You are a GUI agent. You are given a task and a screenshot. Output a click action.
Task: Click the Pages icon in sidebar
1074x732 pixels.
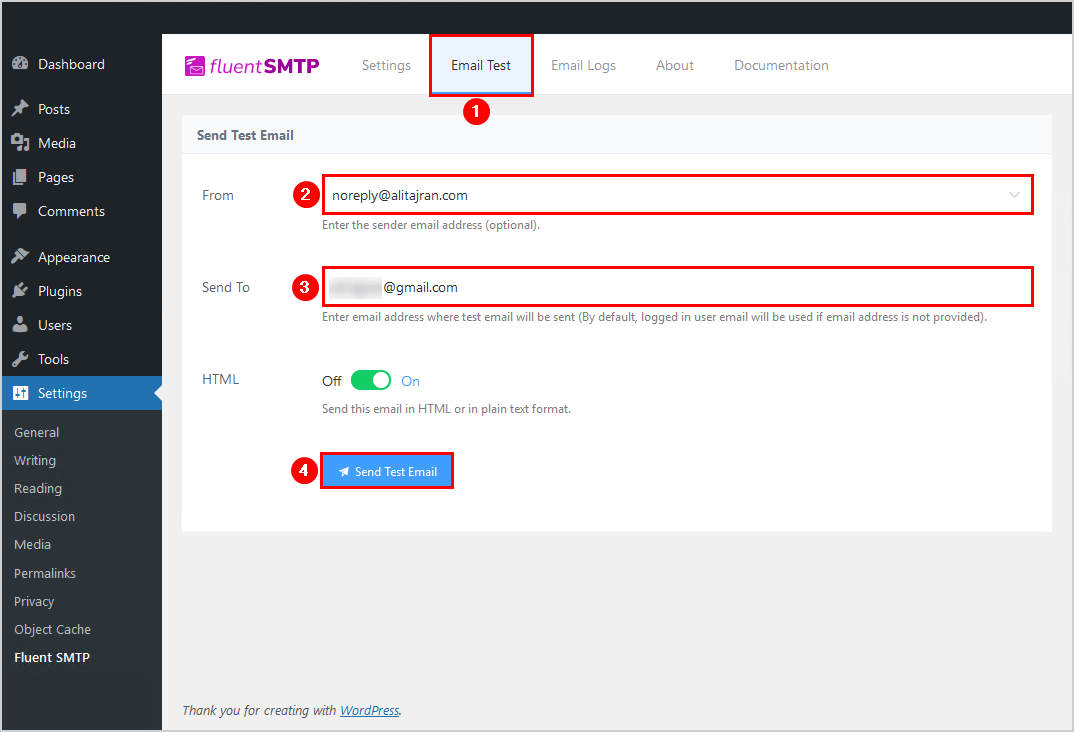tap(20, 177)
